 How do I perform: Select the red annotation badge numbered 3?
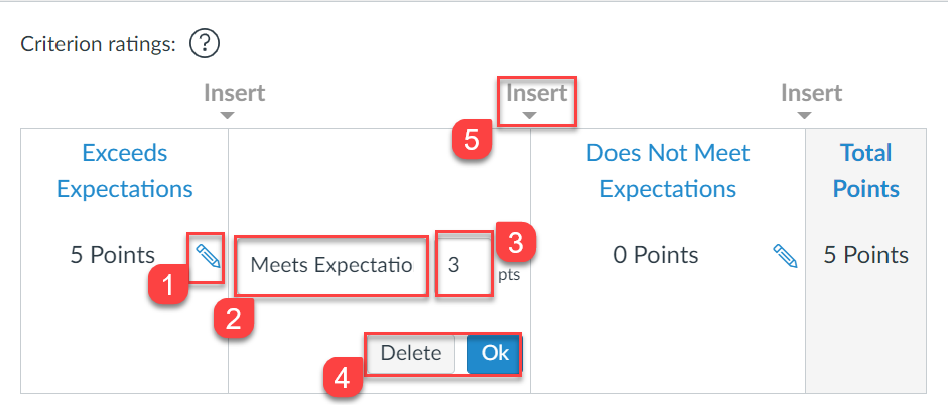point(515,244)
